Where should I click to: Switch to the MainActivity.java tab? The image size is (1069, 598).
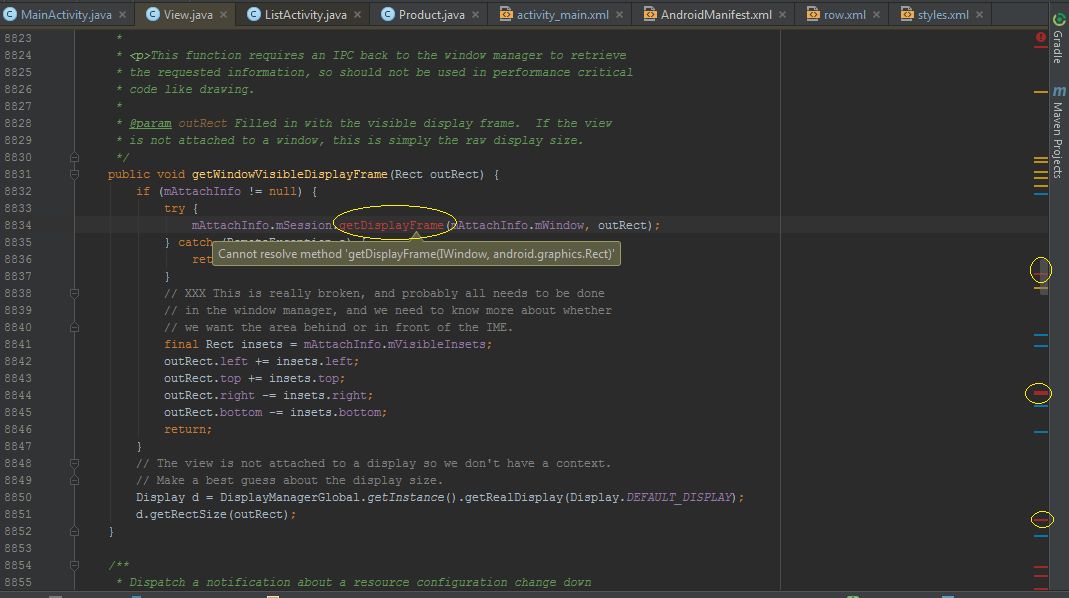point(65,14)
